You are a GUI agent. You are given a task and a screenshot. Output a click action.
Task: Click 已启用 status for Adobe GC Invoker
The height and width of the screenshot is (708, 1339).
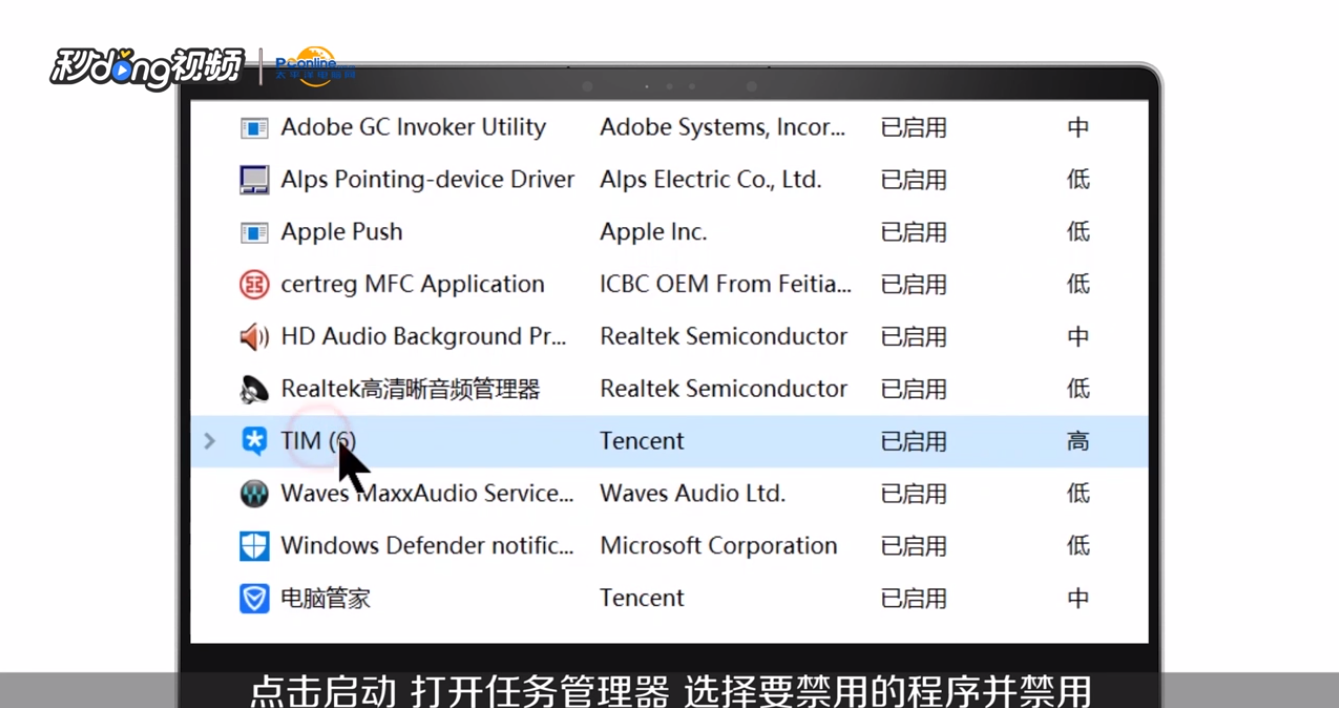pos(914,128)
